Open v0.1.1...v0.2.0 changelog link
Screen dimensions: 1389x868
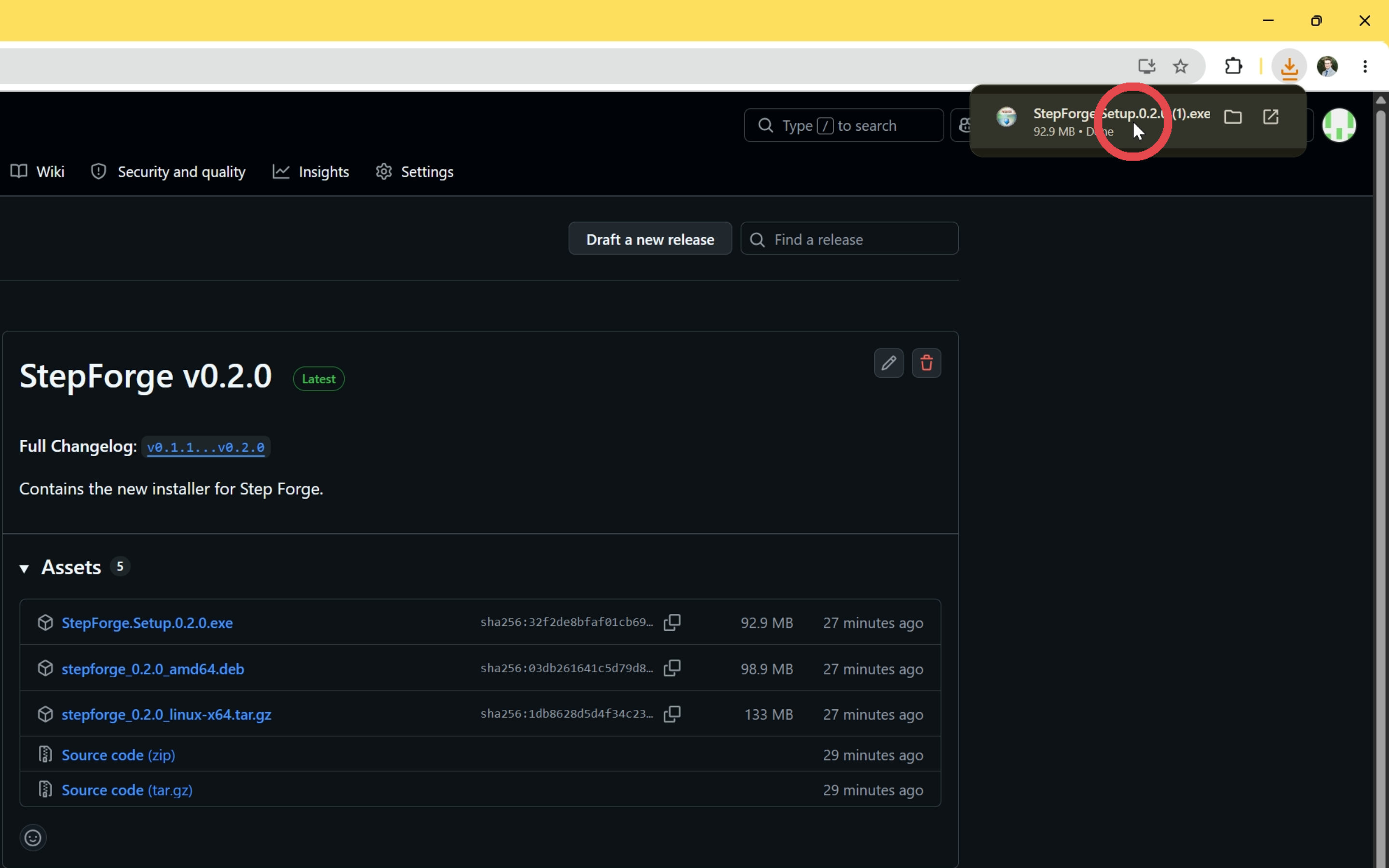(205, 447)
